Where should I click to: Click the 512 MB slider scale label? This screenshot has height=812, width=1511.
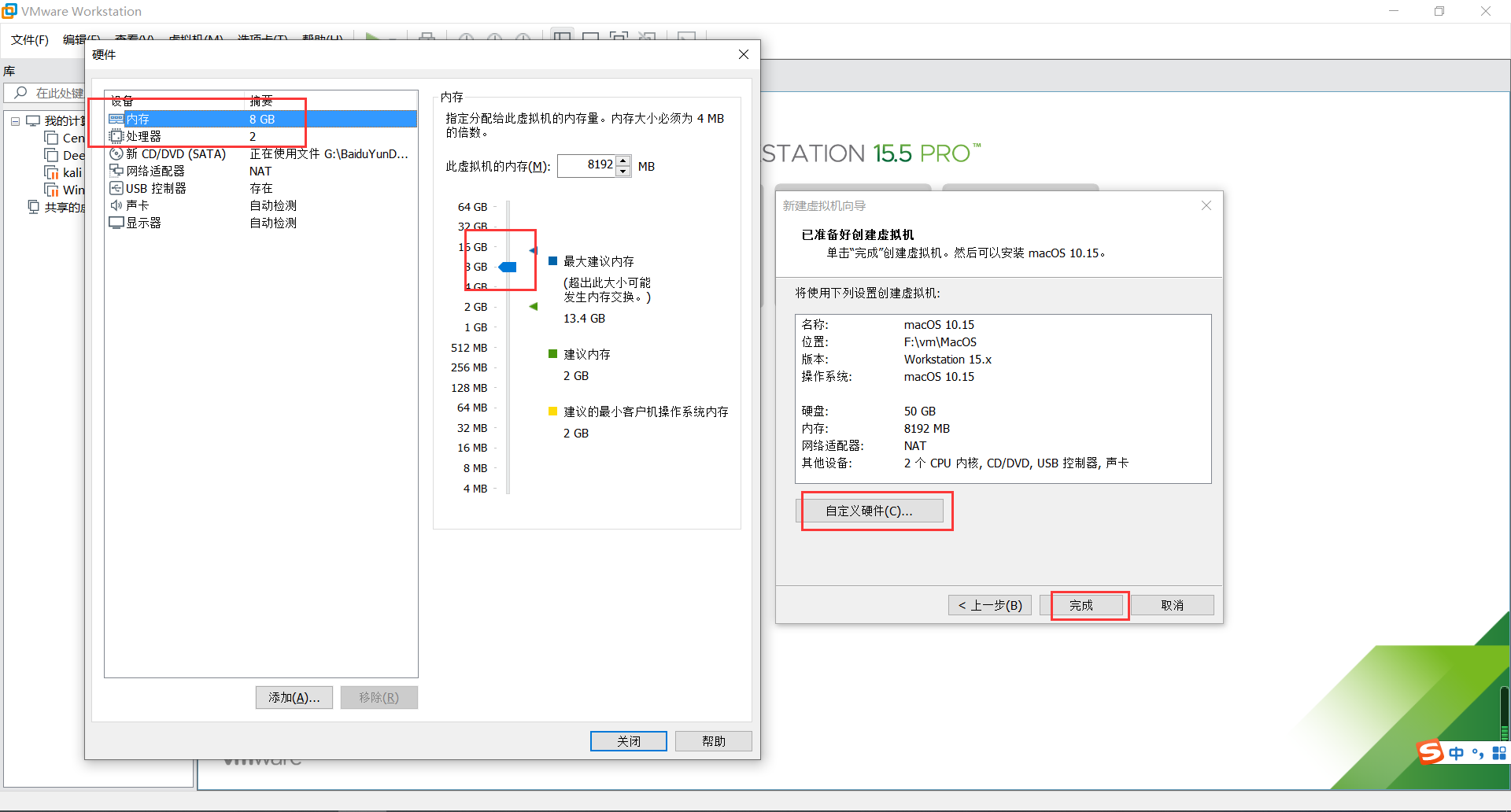[x=469, y=348]
